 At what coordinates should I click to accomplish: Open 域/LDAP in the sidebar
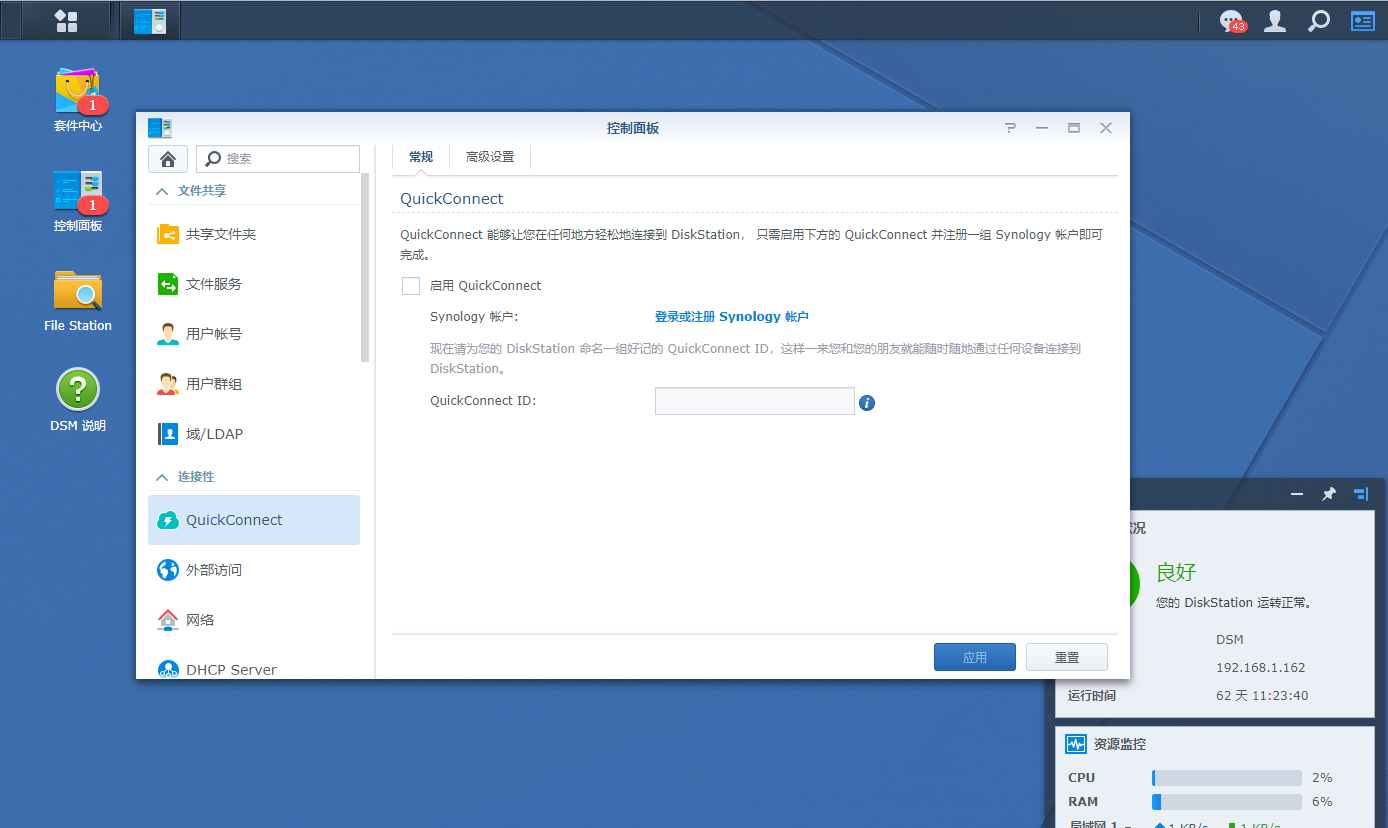(x=254, y=434)
